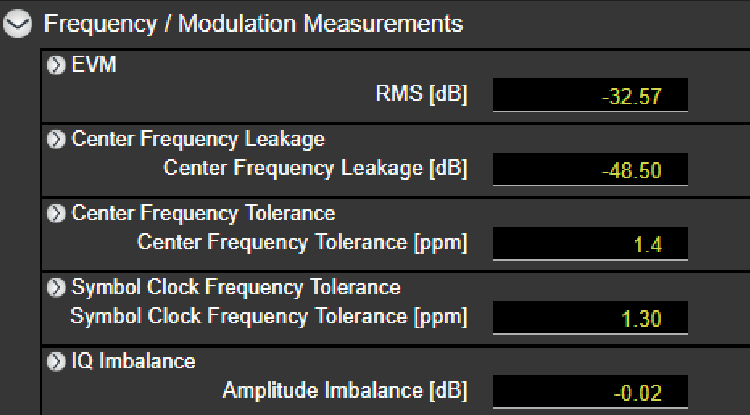Click the Symbol Clock Frequency Tolerance [ppm] label
Screen dimensions: 750x415
[x=268, y=316]
